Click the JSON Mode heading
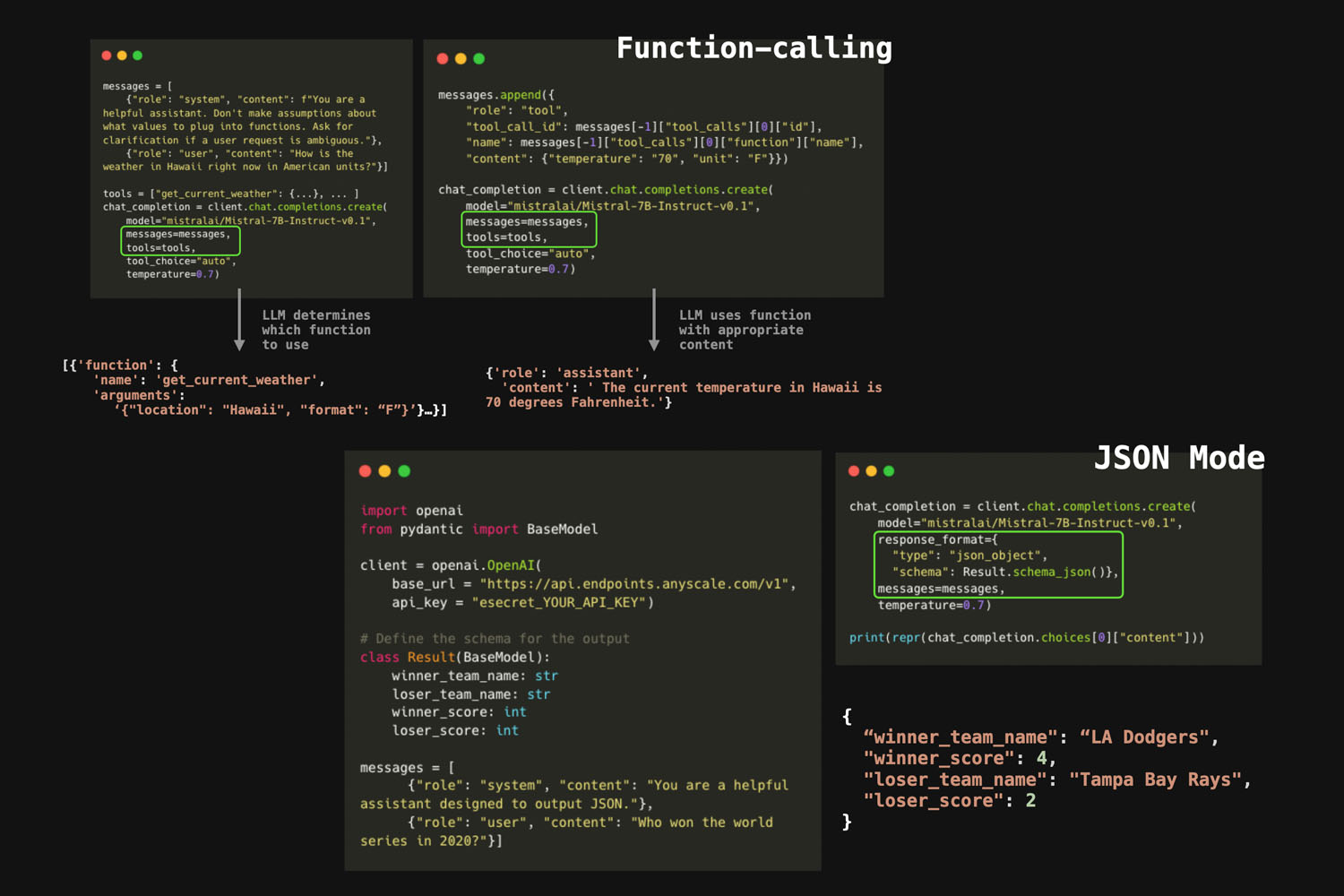This screenshot has width=1344, height=896. tap(1179, 458)
